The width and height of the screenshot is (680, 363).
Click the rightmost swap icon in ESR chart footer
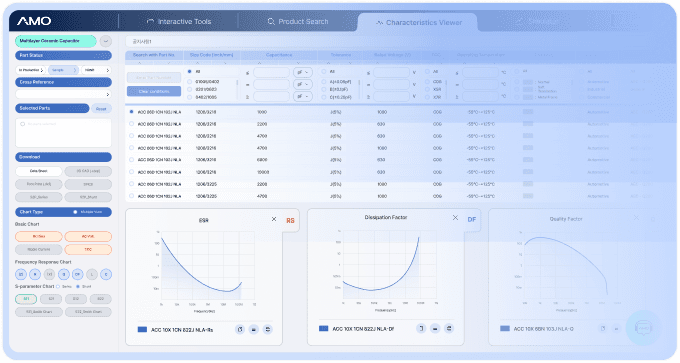268,330
